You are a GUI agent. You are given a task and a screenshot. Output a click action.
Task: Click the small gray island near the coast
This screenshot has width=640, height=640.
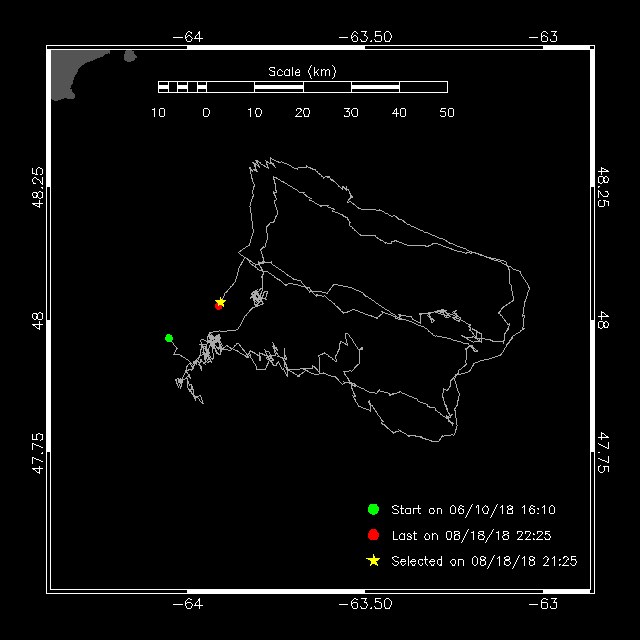pyautogui.click(x=130, y=56)
